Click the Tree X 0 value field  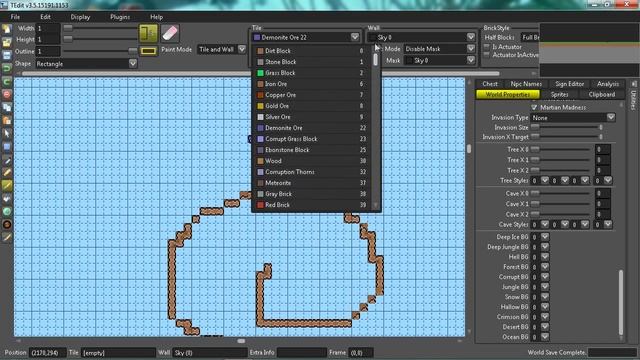tap(602, 149)
